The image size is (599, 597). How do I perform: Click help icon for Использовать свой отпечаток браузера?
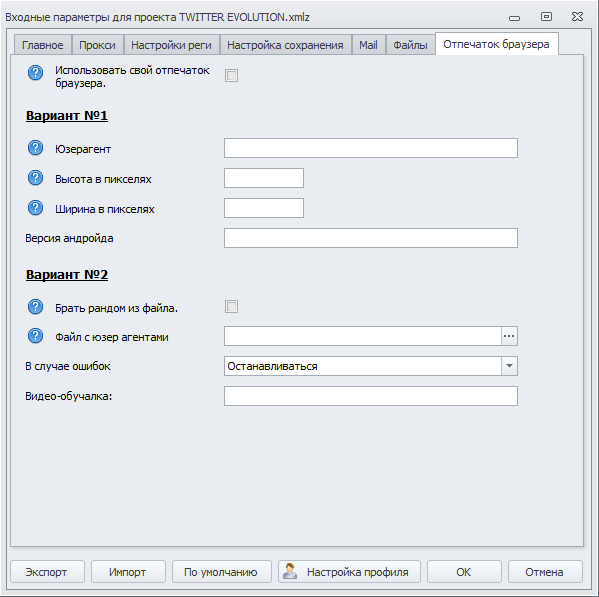(x=36, y=73)
